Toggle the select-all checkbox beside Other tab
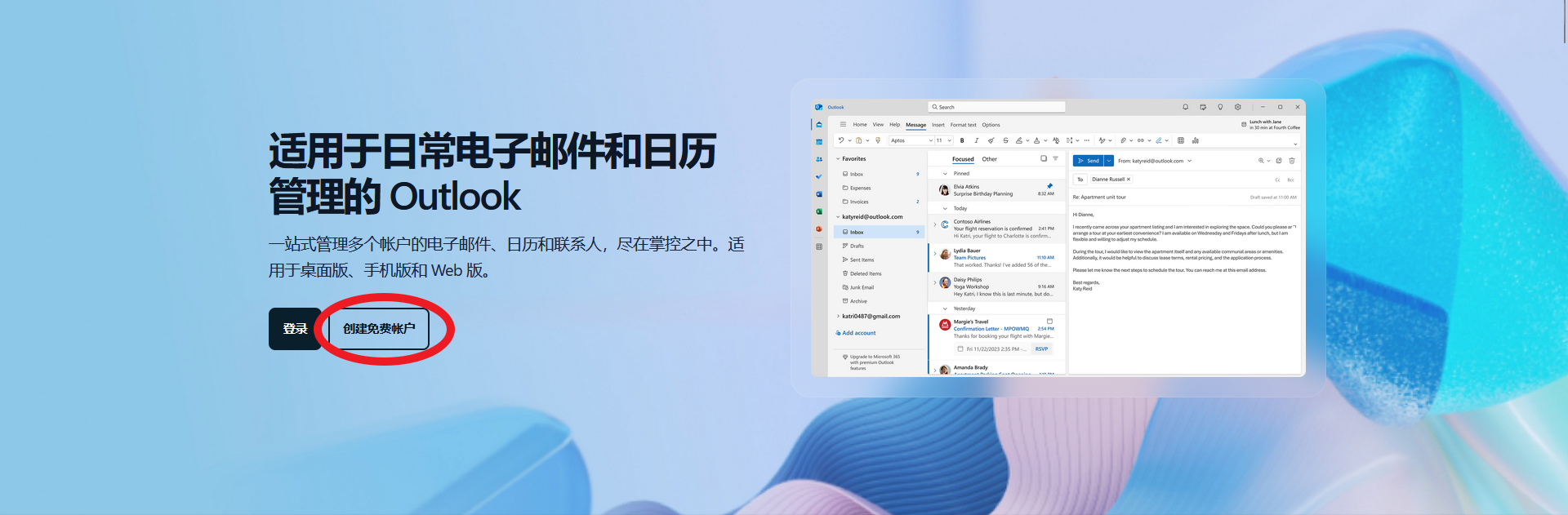1568x515 pixels. [1043, 158]
